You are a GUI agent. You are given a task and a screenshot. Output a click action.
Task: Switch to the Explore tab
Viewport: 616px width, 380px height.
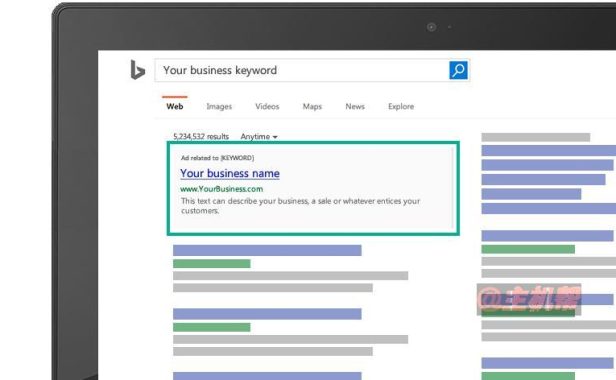(x=401, y=106)
